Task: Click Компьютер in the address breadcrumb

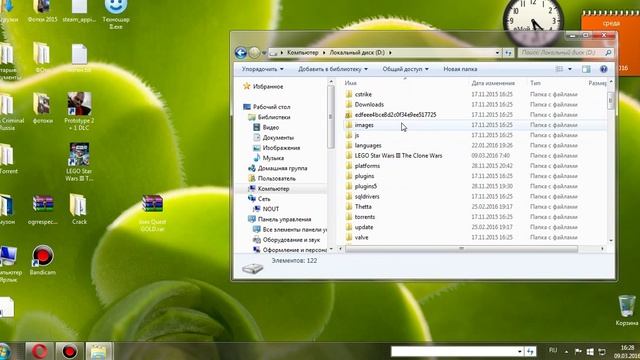Action: (x=302, y=53)
